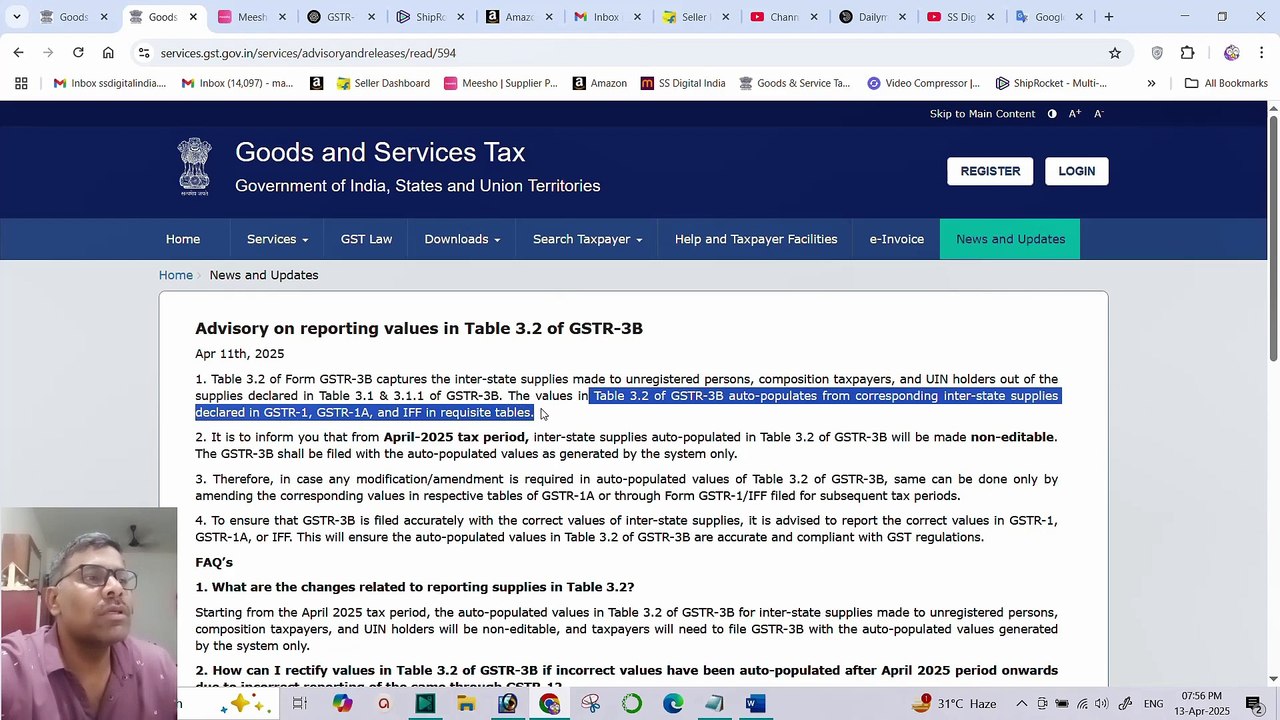Switch to the Seller tab

pos(695,17)
